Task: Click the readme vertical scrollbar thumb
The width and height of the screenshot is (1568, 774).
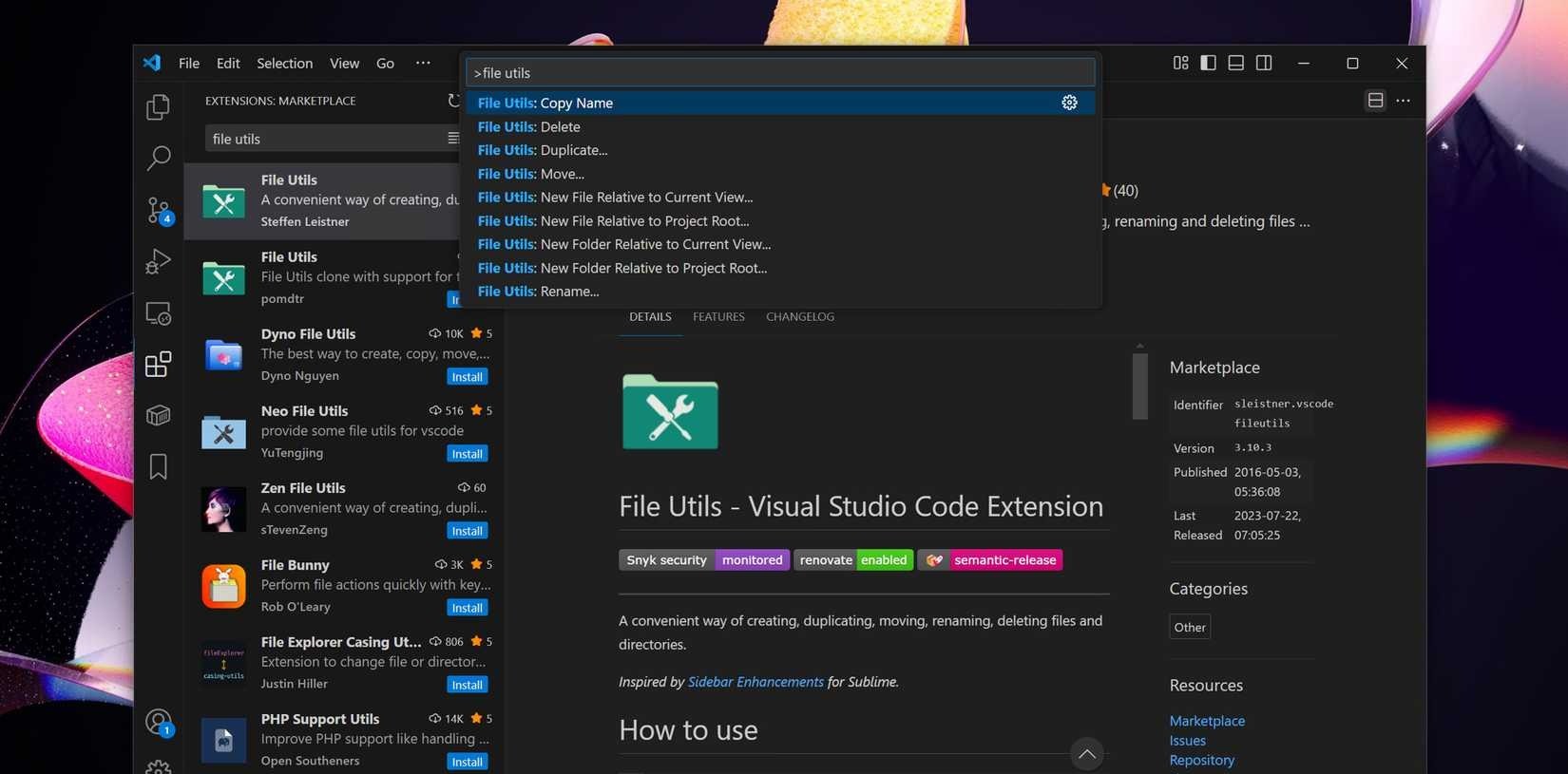Action: point(1139,386)
